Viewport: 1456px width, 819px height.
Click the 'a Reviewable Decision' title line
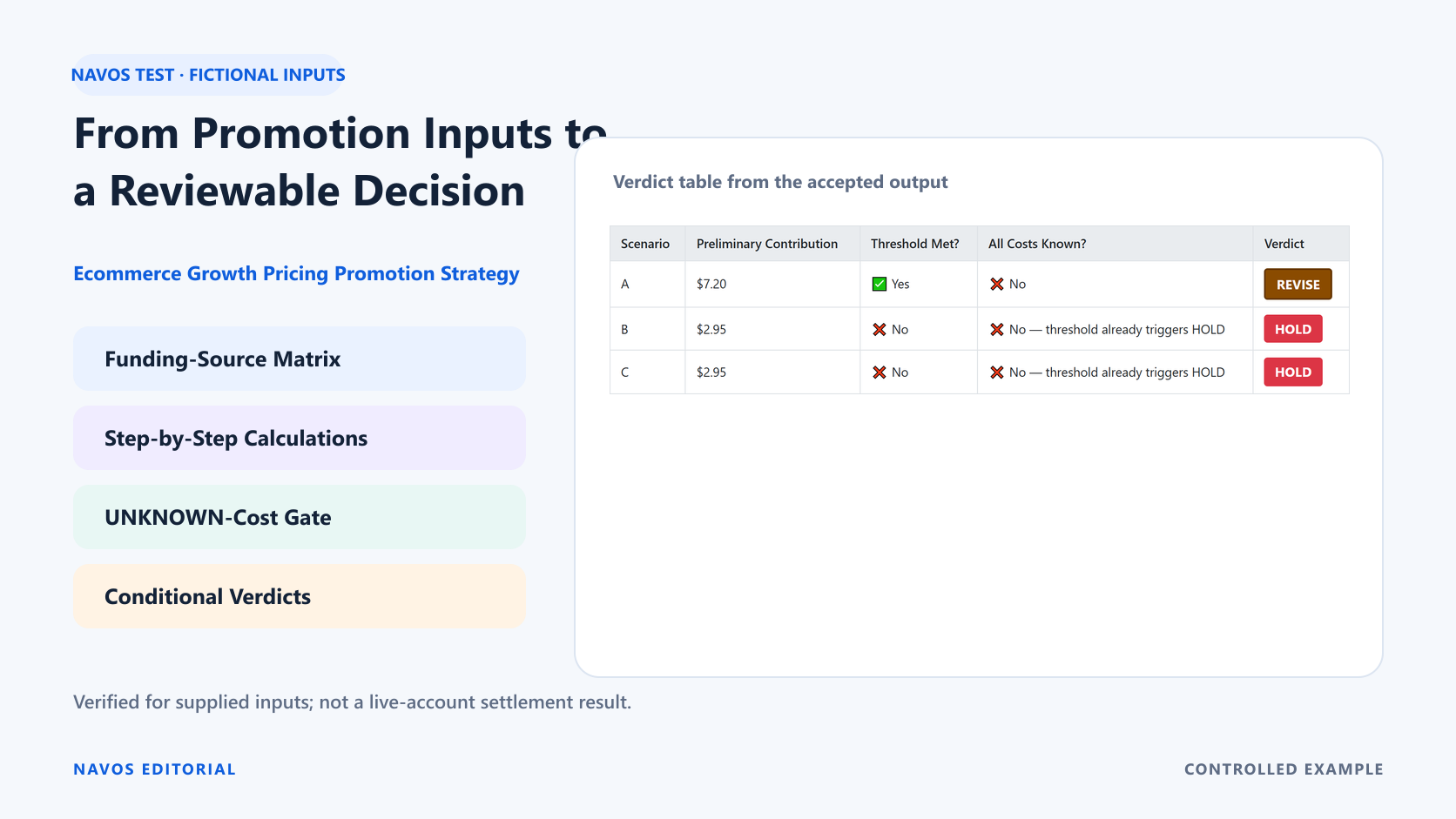(300, 191)
